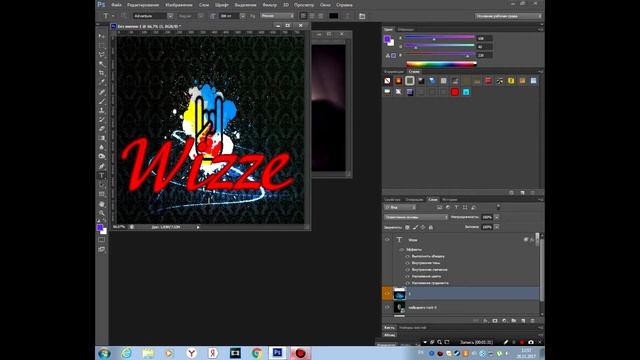Select the Pen tool
This screenshot has height=360, width=640.
(x=101, y=166)
